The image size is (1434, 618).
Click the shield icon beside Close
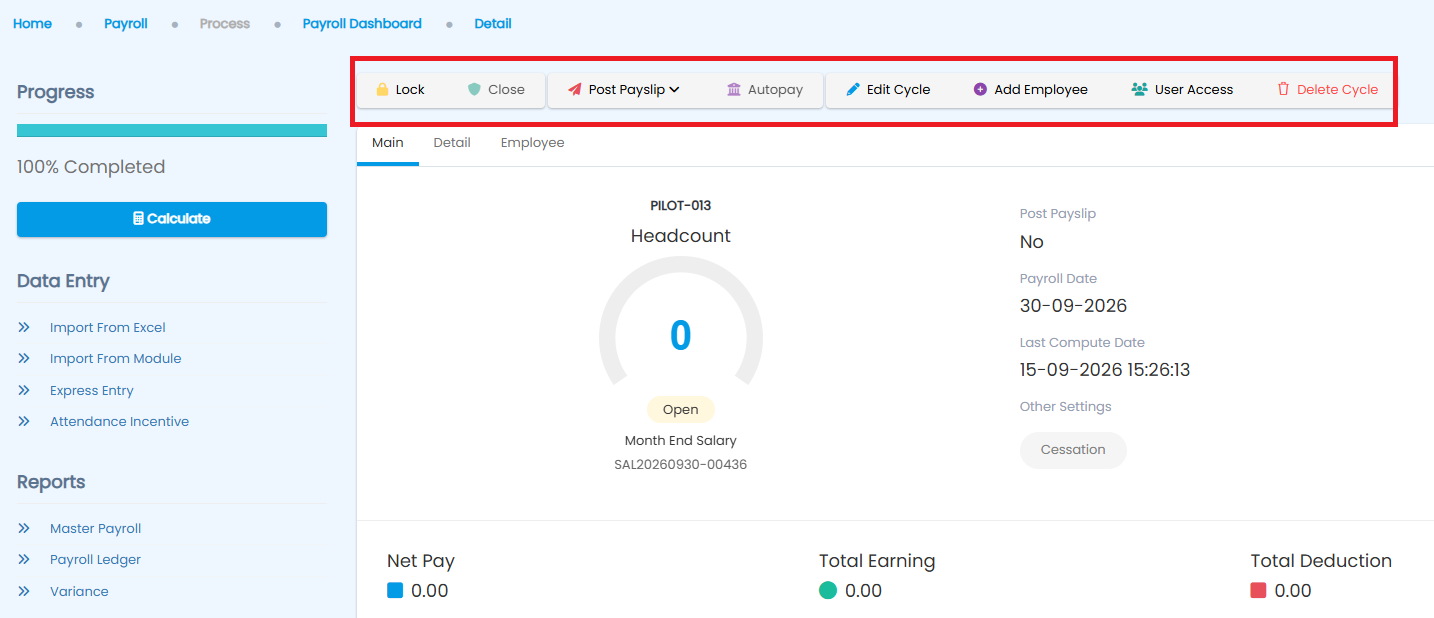(x=474, y=89)
